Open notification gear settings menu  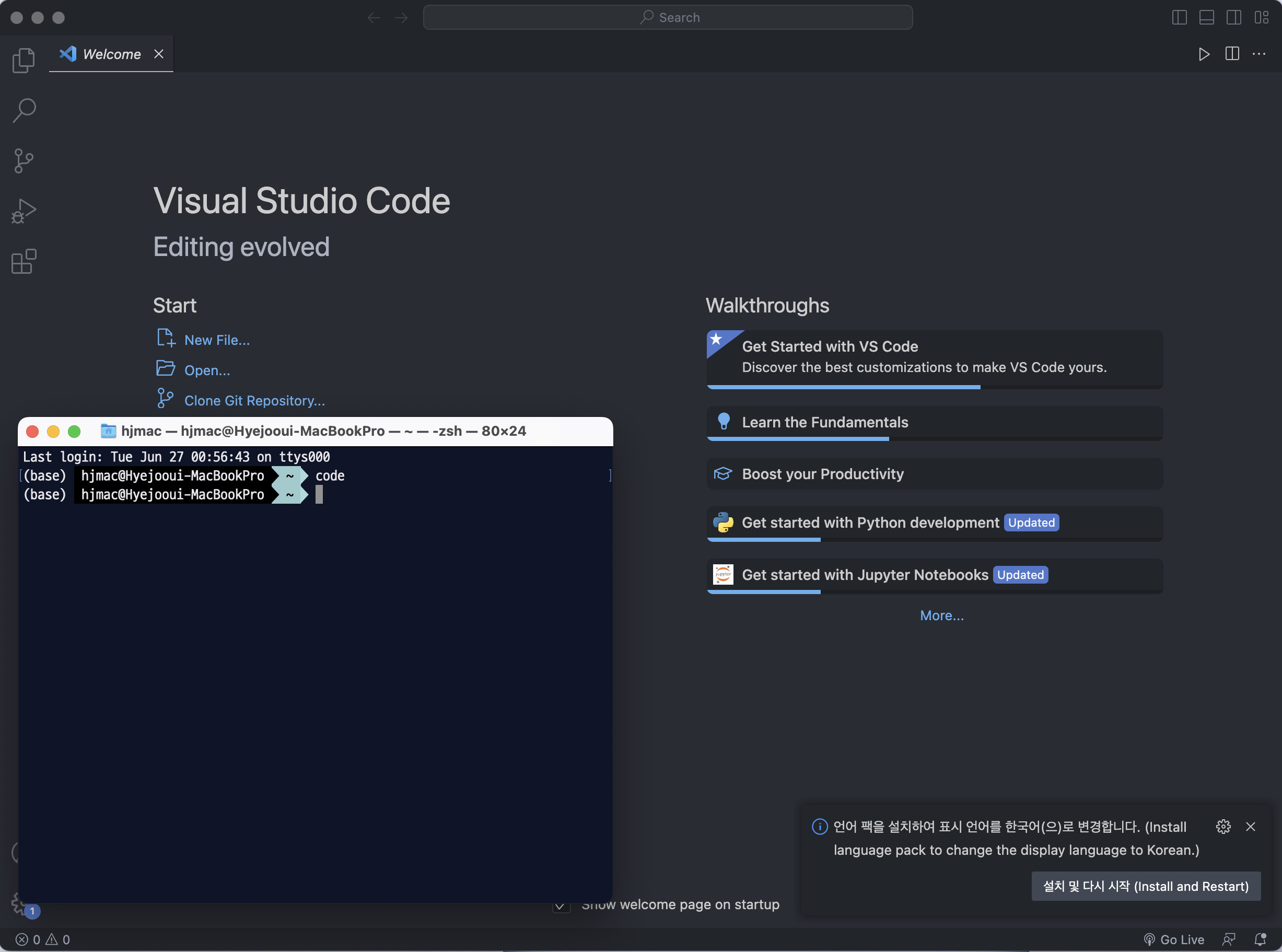[x=1223, y=827]
